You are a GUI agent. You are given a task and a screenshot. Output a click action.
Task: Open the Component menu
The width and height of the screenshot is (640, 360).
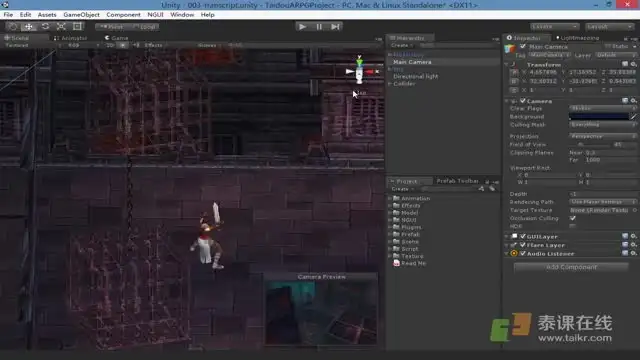pos(123,15)
